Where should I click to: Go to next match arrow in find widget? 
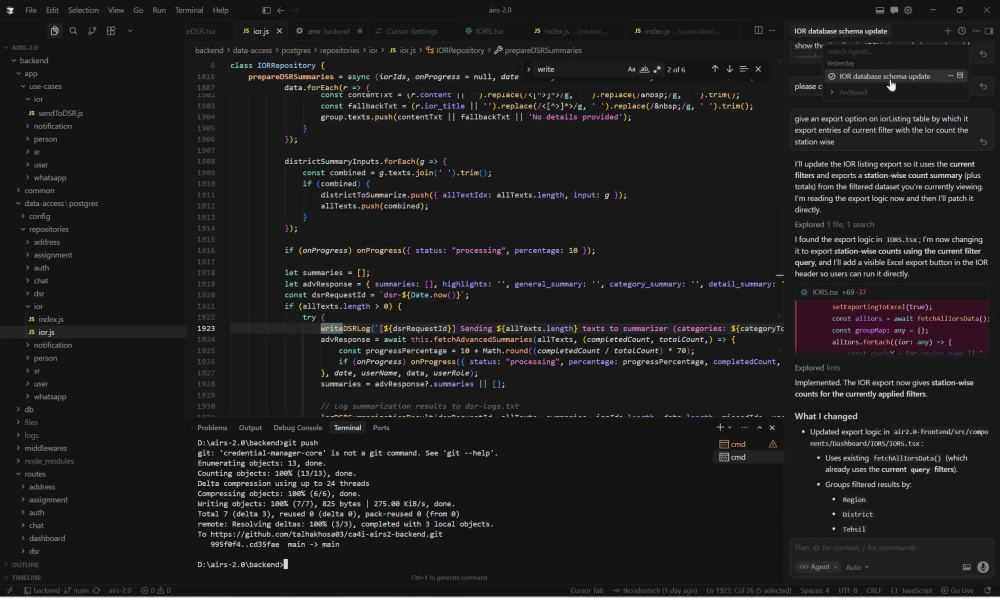point(730,69)
